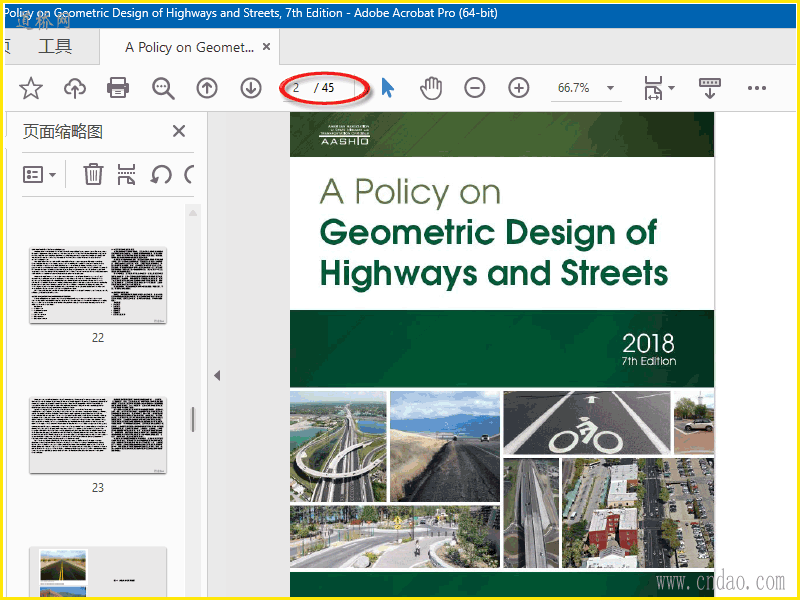Image resolution: width=800 pixels, height=600 pixels.
Task: Print the document with the printer icon
Action: pyautogui.click(x=118, y=88)
